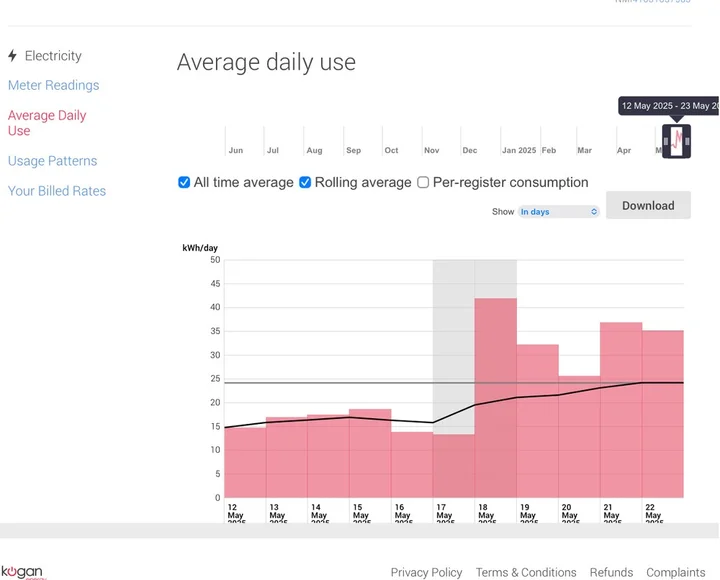Select Average Daily Use sidebar item

pos(46,123)
